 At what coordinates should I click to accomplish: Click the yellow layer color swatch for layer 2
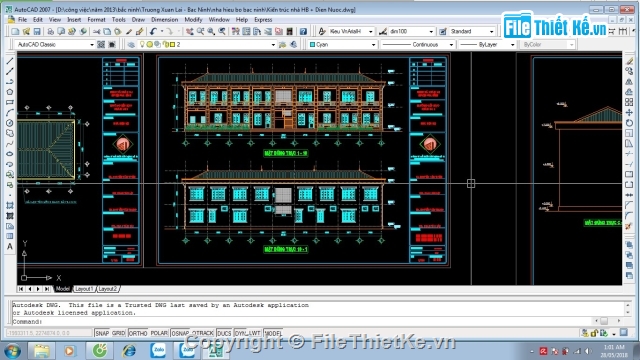(173, 44)
